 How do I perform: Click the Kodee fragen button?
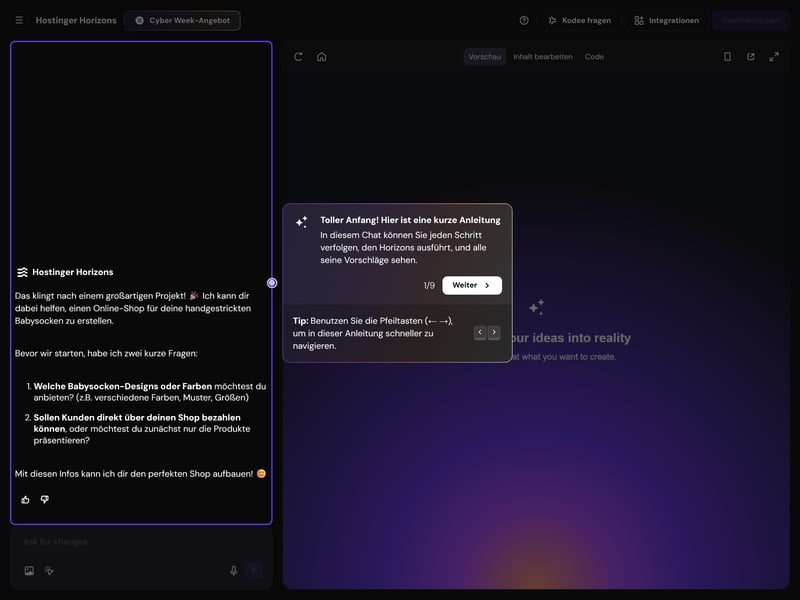coord(579,20)
